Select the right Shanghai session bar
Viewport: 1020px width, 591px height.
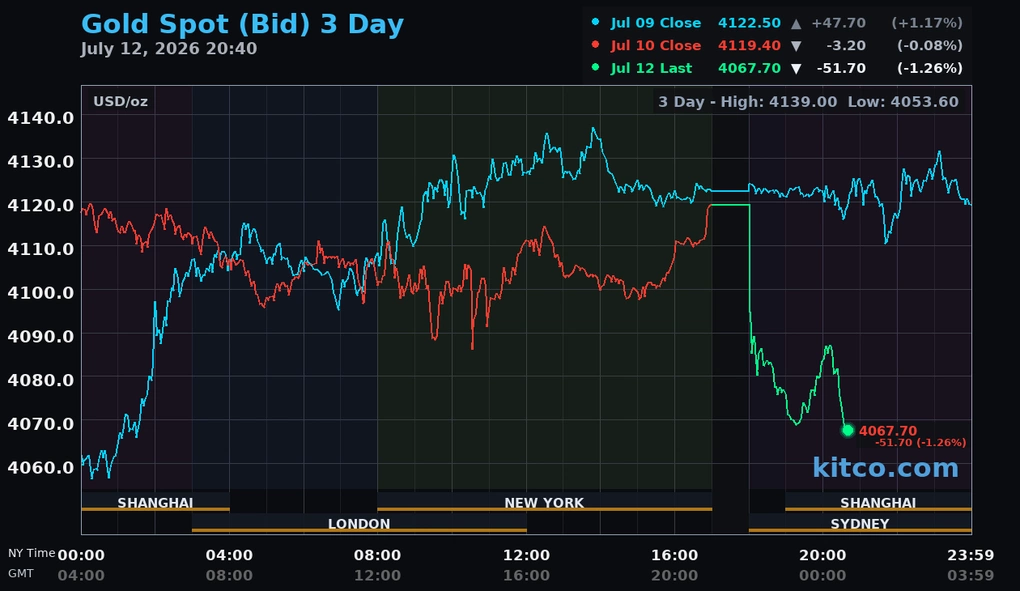(x=878, y=503)
